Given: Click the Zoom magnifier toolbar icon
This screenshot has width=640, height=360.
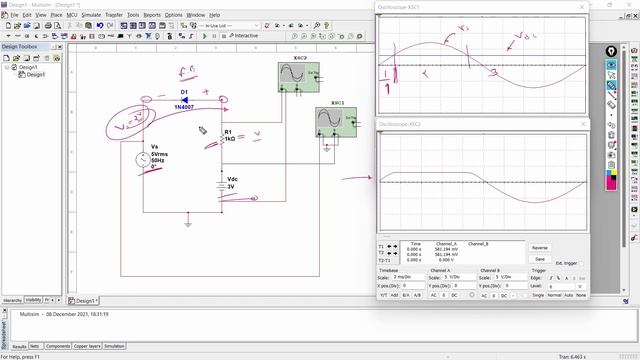Looking at the screenshot, I should point(317,25).
